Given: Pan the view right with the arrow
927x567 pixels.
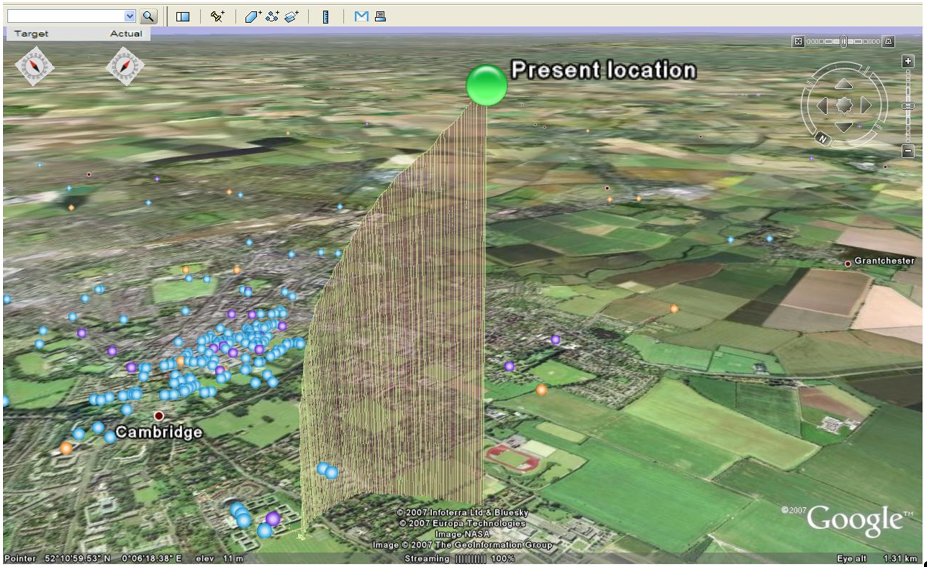Looking at the screenshot, I should 866,105.
